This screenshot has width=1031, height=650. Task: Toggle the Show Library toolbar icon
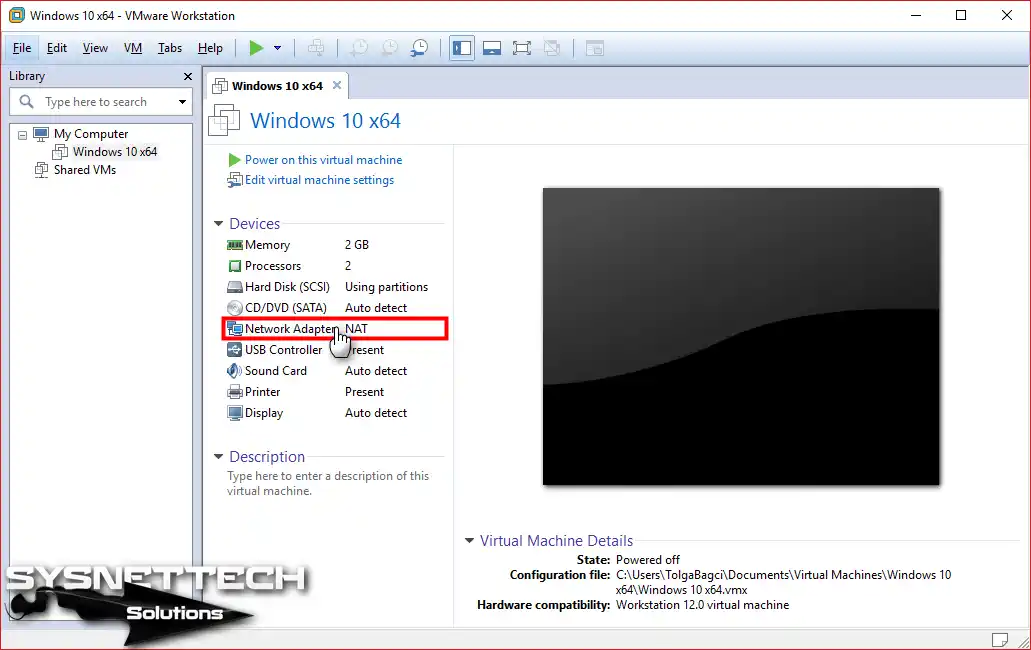tap(462, 48)
